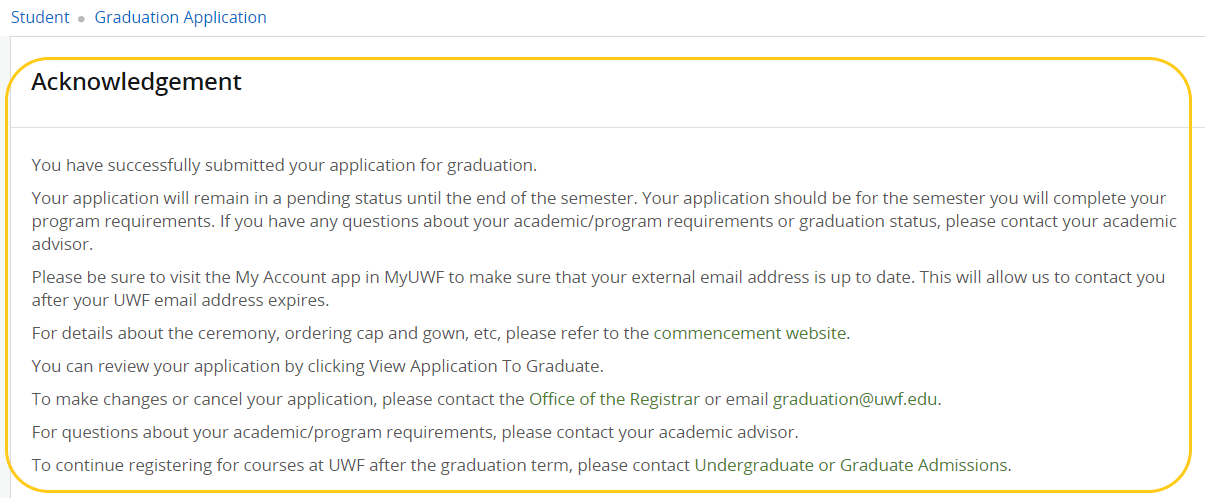Click the breadcrumb separator dot
The image size is (1205, 498).
(82, 19)
